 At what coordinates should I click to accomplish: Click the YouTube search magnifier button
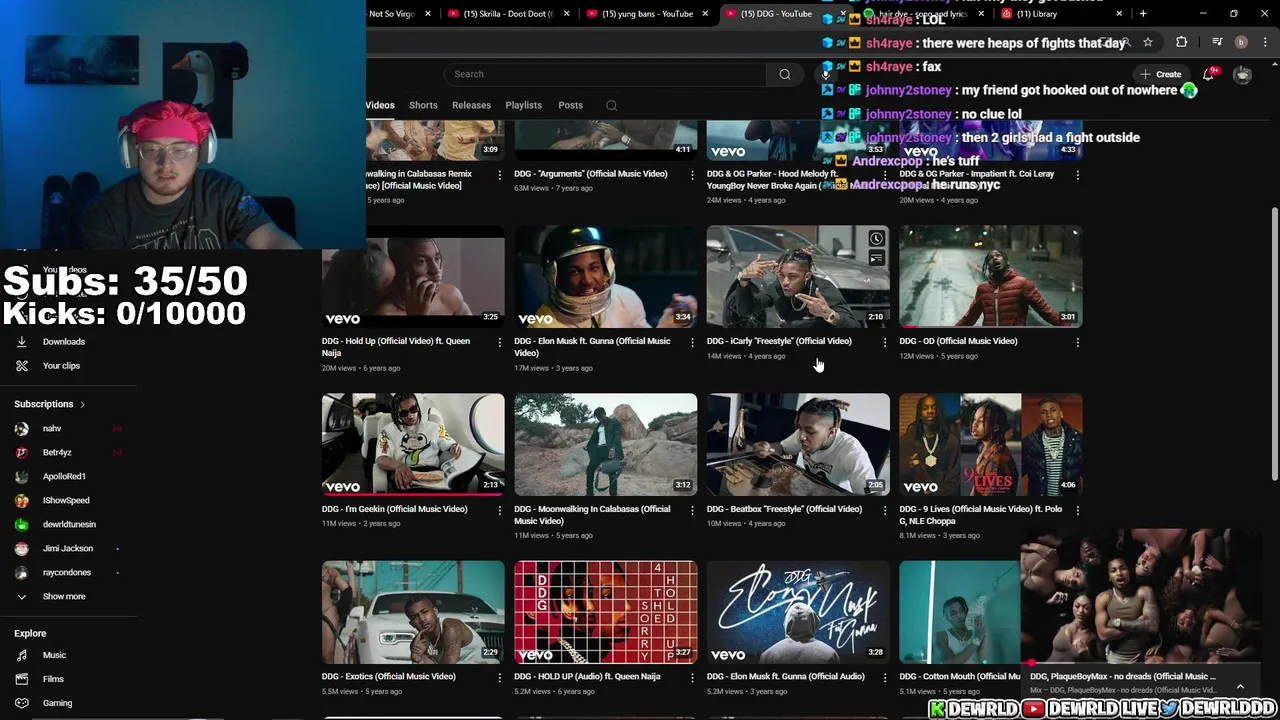[x=785, y=74]
